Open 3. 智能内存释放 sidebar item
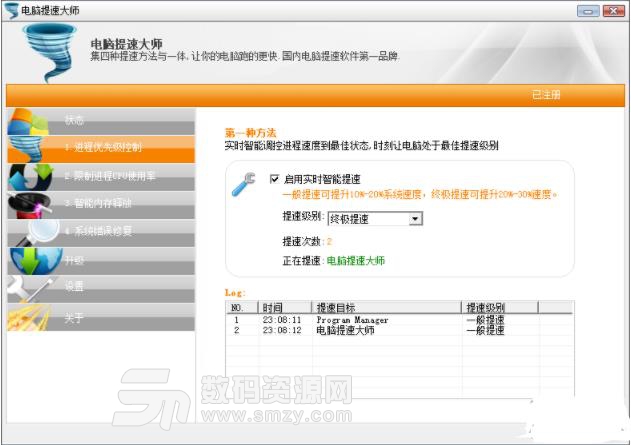 click(x=101, y=204)
